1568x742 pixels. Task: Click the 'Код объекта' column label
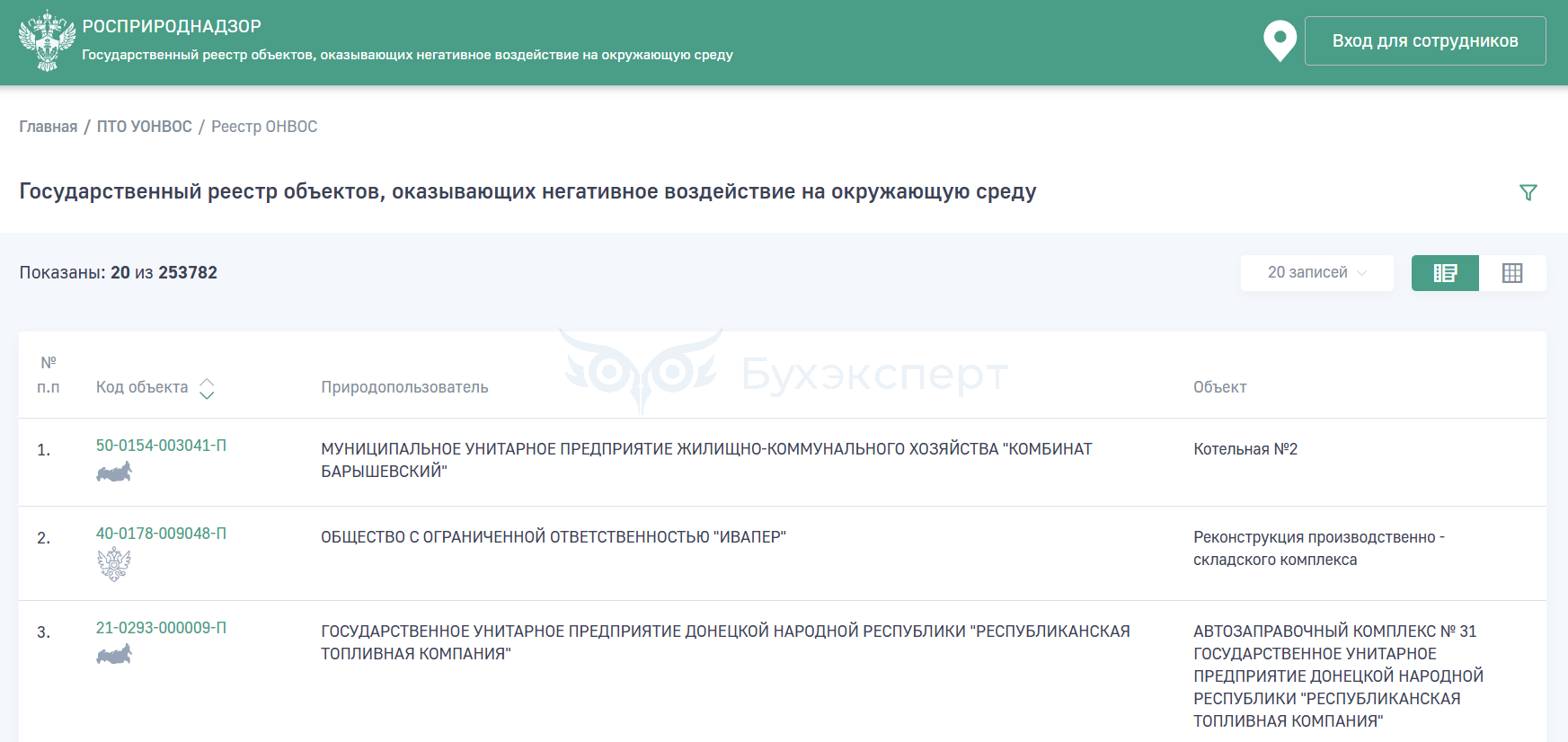tap(142, 387)
